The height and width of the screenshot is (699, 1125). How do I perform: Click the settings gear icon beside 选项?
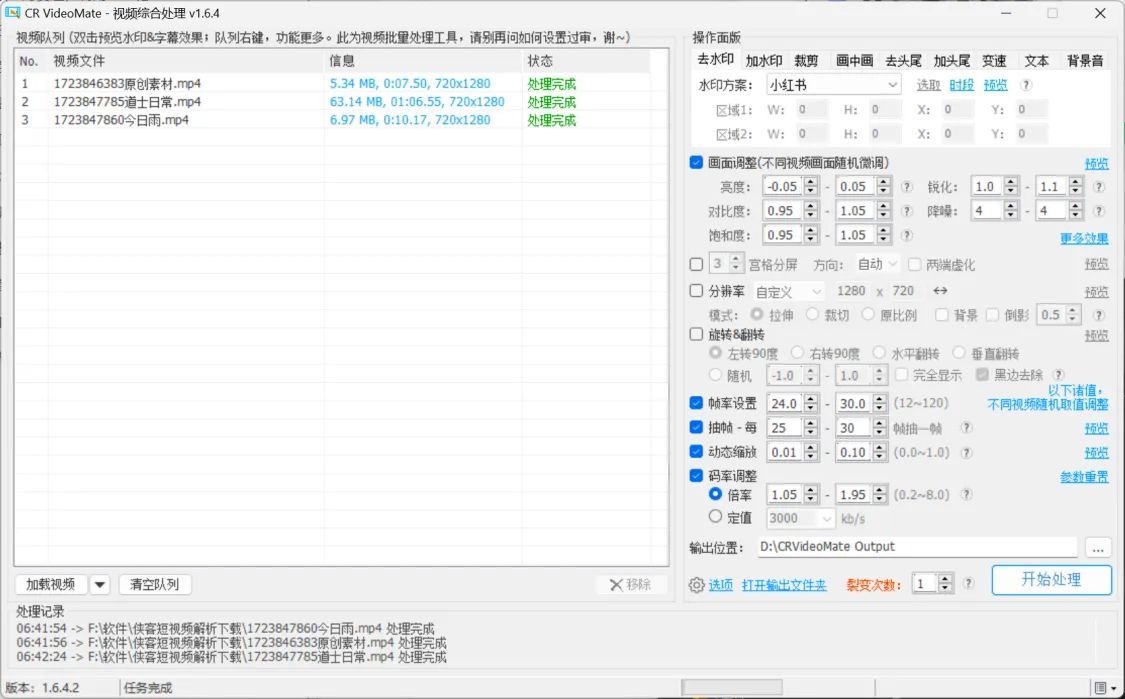click(x=697, y=585)
